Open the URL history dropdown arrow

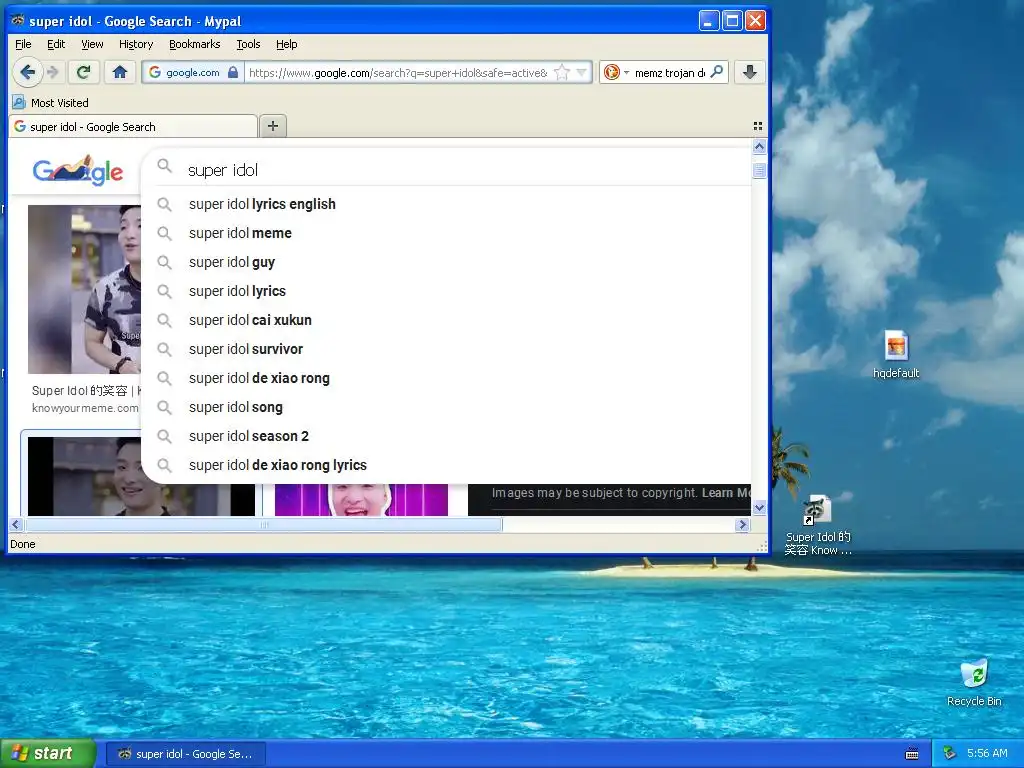click(x=581, y=72)
